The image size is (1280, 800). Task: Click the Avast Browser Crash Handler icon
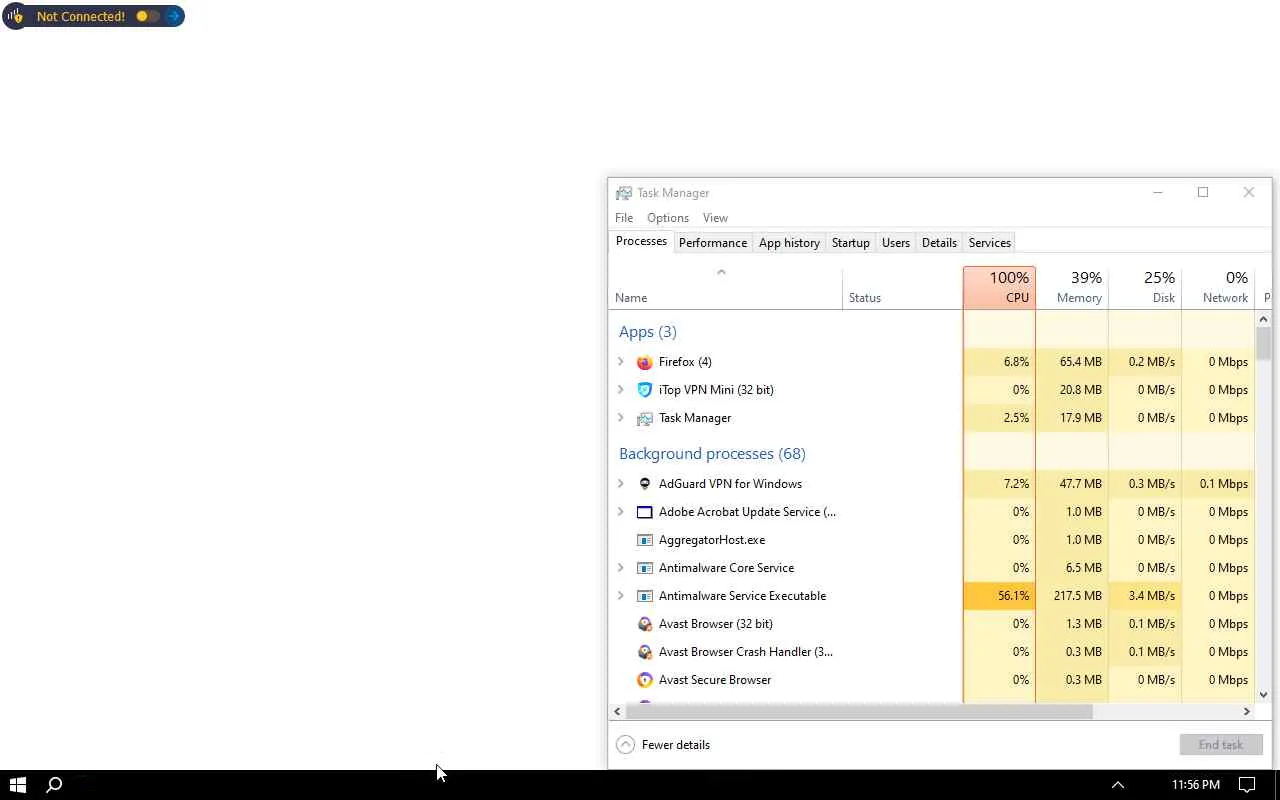coord(645,652)
